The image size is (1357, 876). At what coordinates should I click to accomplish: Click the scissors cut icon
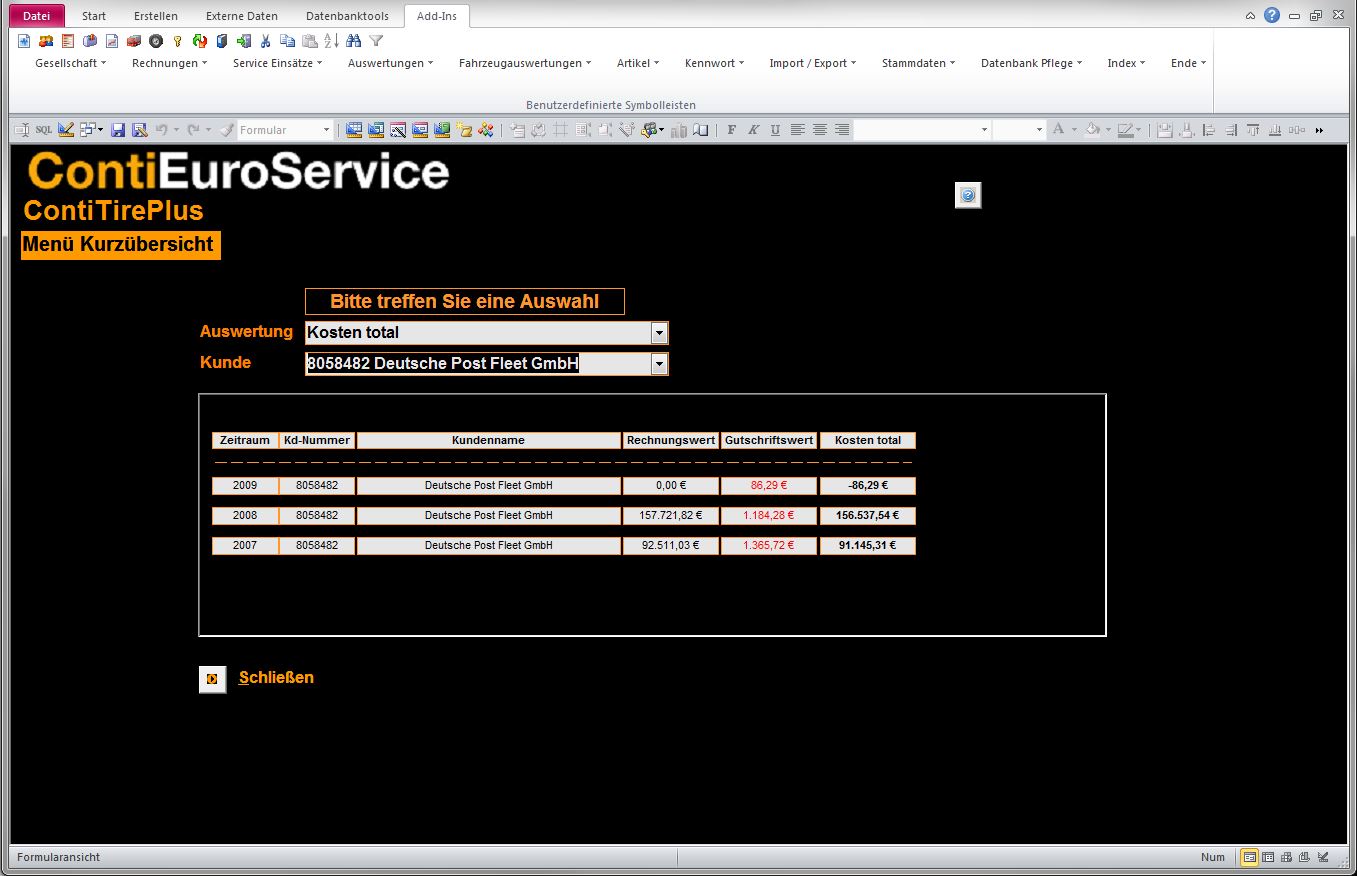pos(266,41)
